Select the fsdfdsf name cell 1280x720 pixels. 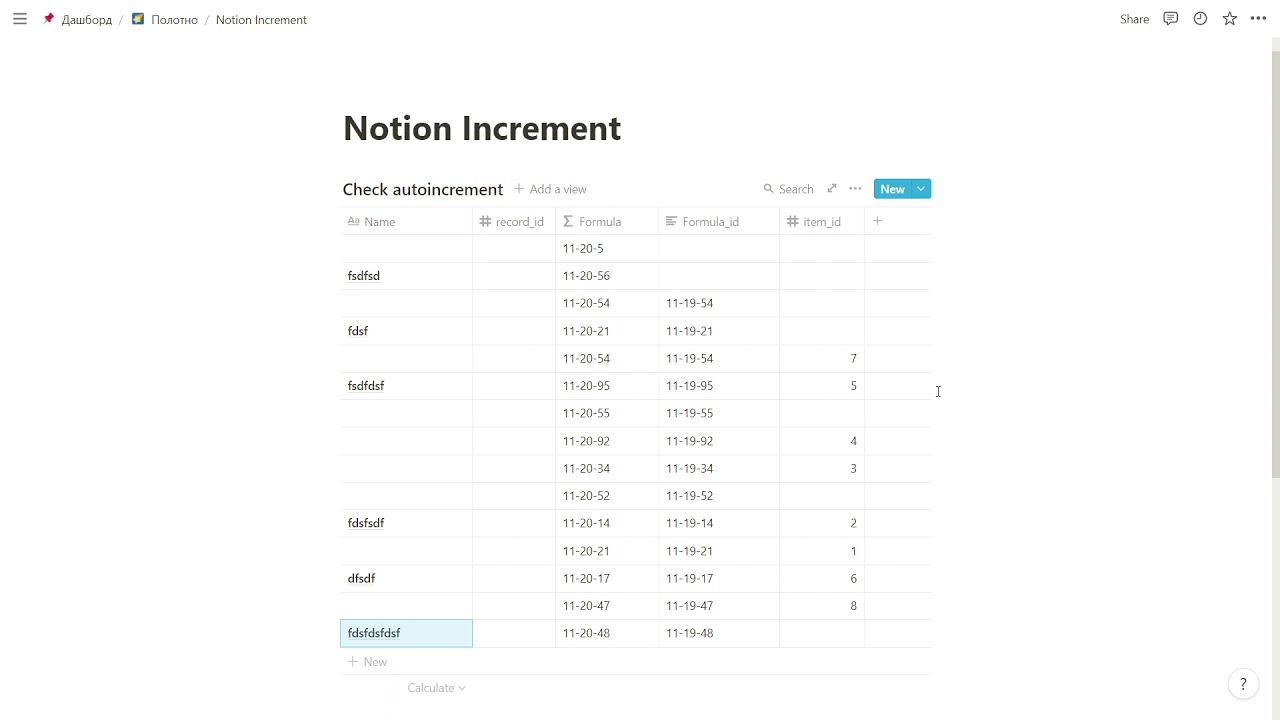point(406,386)
